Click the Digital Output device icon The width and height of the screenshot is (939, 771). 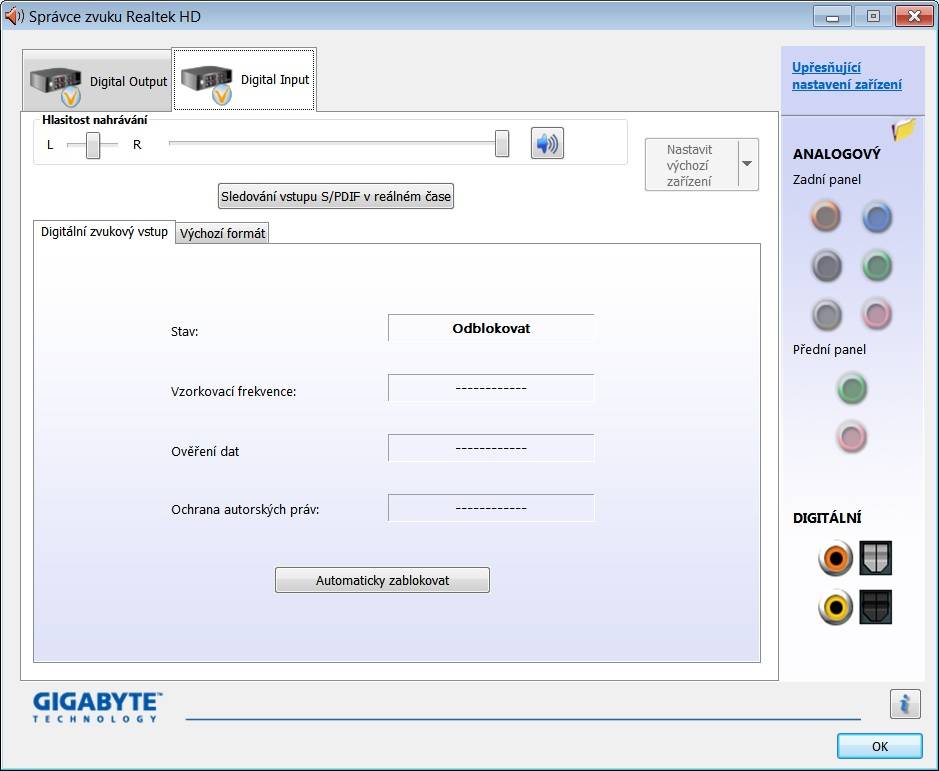pos(57,84)
